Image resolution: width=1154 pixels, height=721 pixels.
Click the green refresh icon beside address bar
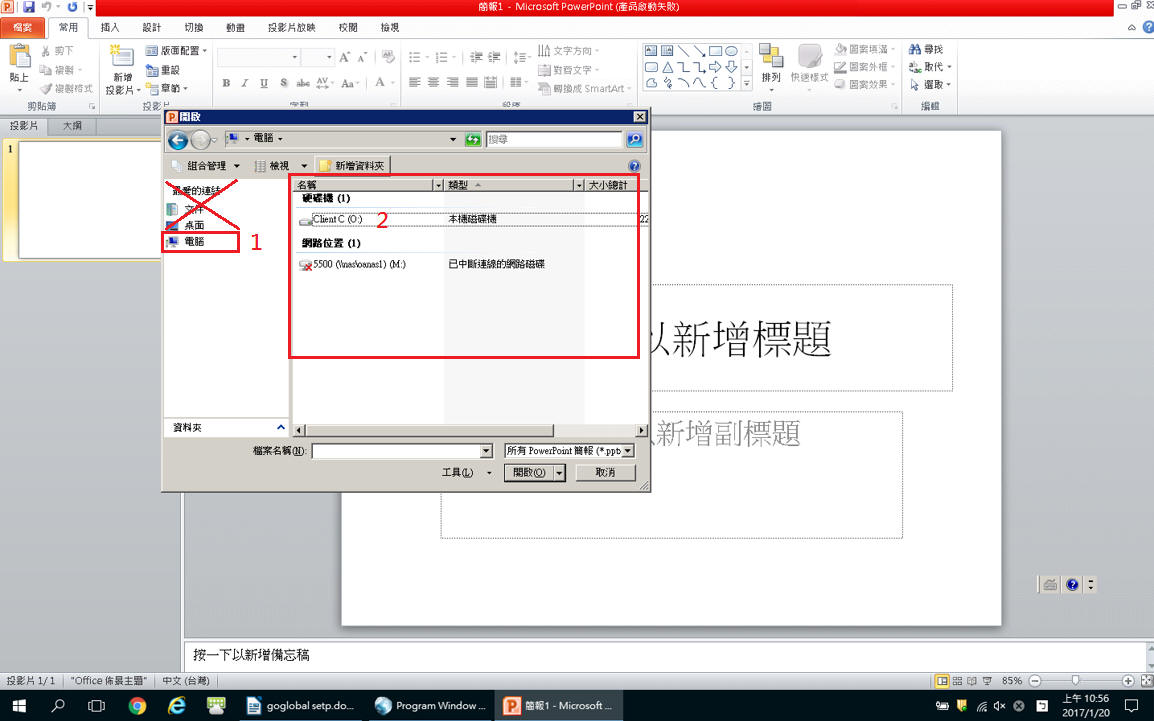point(473,140)
